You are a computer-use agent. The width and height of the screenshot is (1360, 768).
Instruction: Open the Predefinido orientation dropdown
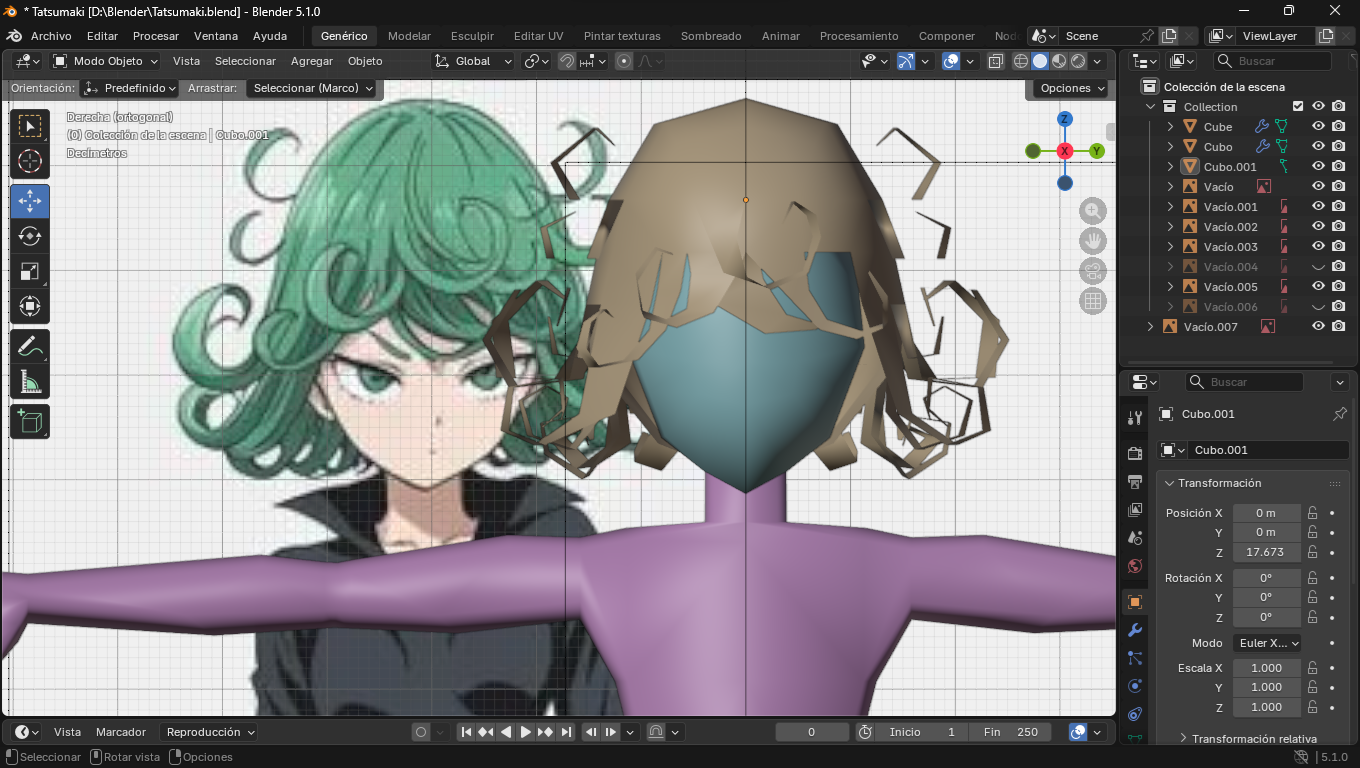[x=132, y=88]
